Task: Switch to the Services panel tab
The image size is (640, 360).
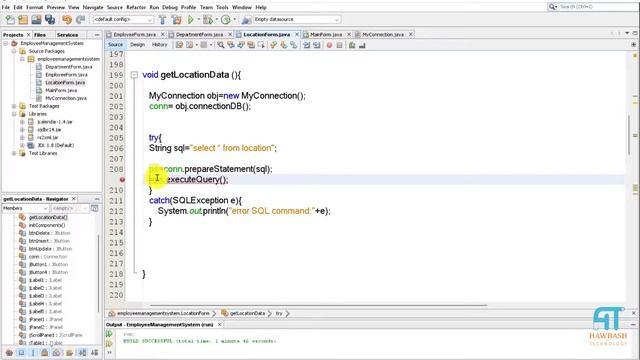Action: pyautogui.click(x=67, y=35)
